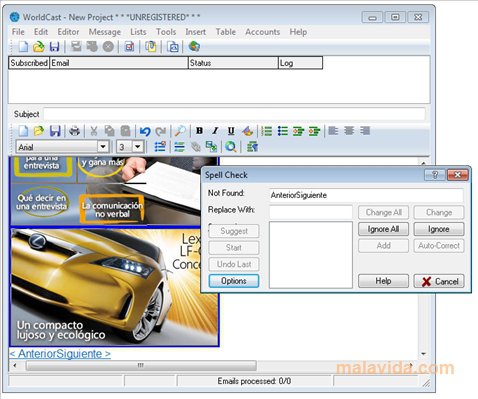478x399 pixels.
Task: Print the message with the printer icon
Action: pos(74,131)
